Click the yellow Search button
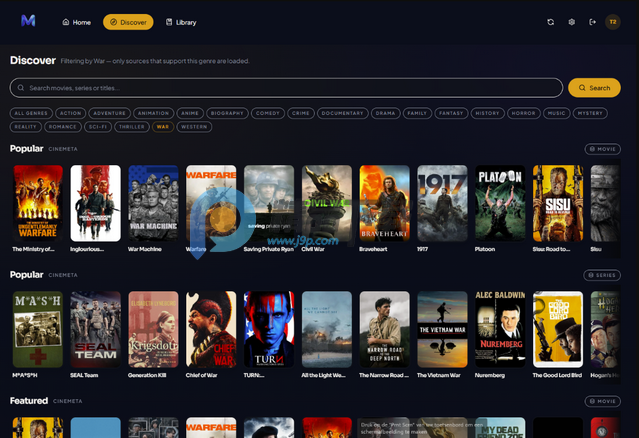 point(594,88)
